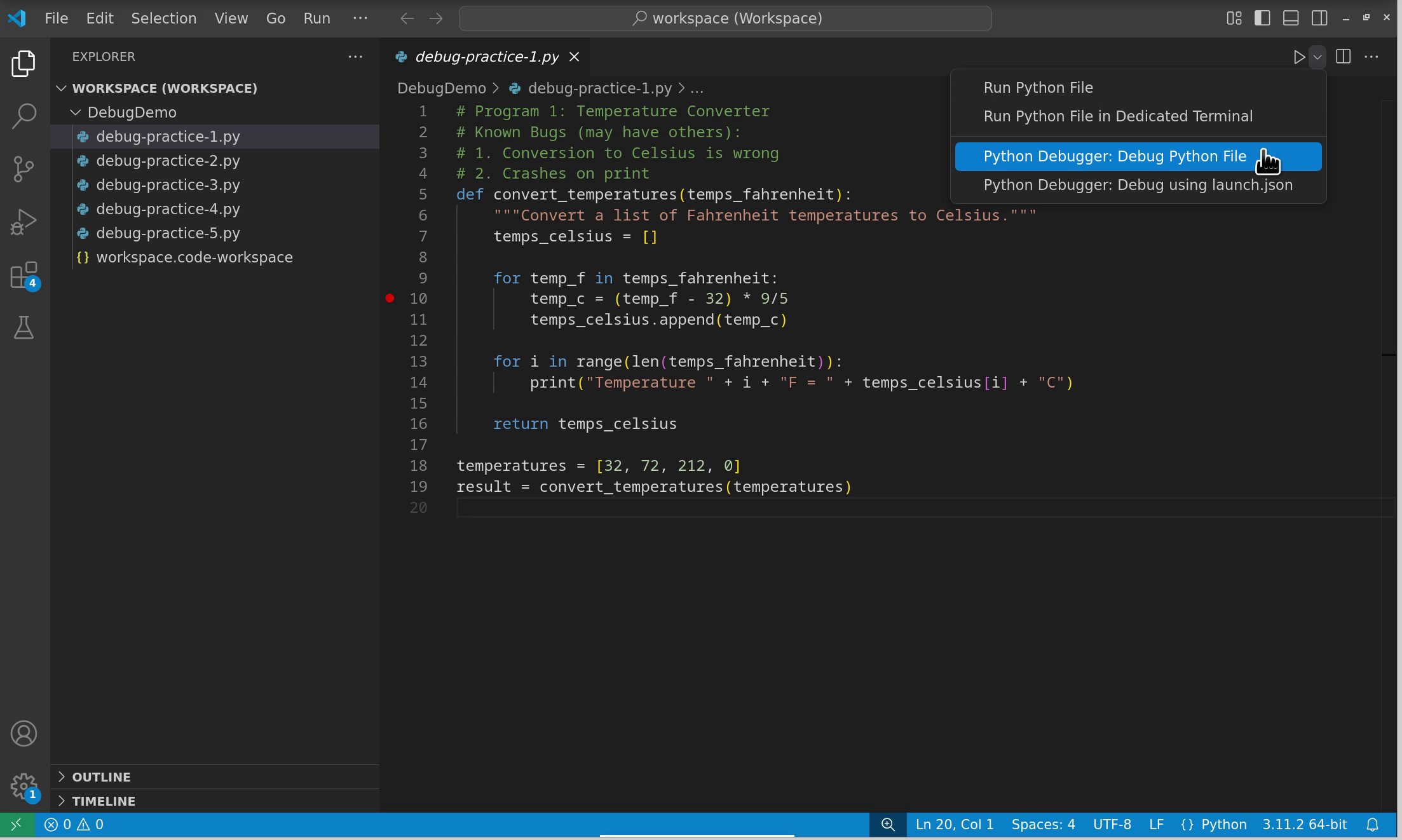Viewport: 1402px width, 840px height.
Task: Click the Python 3.11.2 64-bit interpreter selector
Action: click(1304, 825)
